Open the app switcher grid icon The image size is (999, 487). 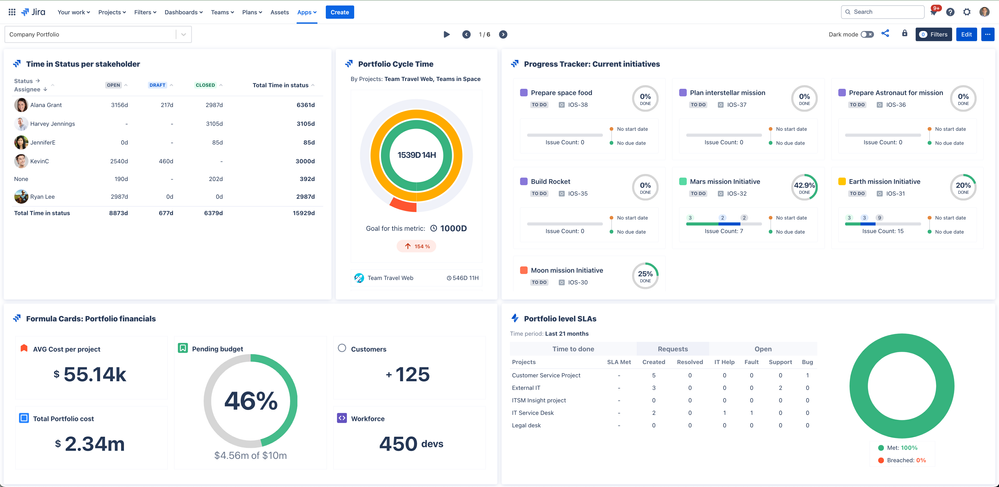click(x=12, y=12)
